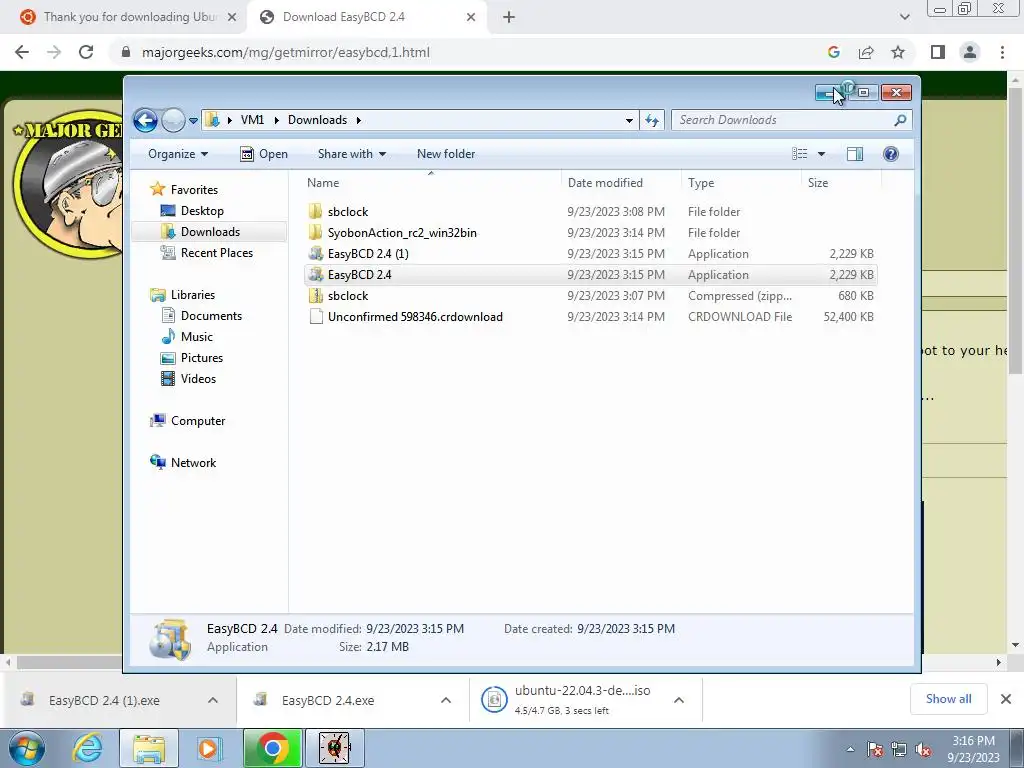1024x768 pixels.
Task: Share this page from Chrome's address bar
Action: click(866, 52)
